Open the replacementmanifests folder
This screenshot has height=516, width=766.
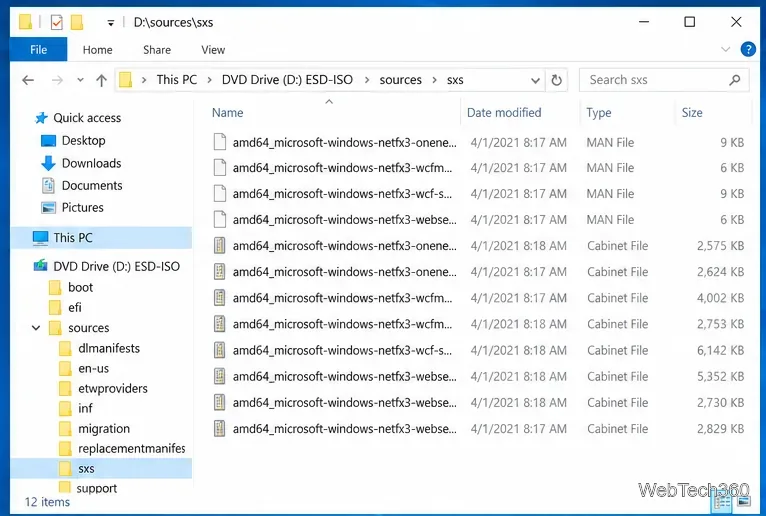point(122,449)
